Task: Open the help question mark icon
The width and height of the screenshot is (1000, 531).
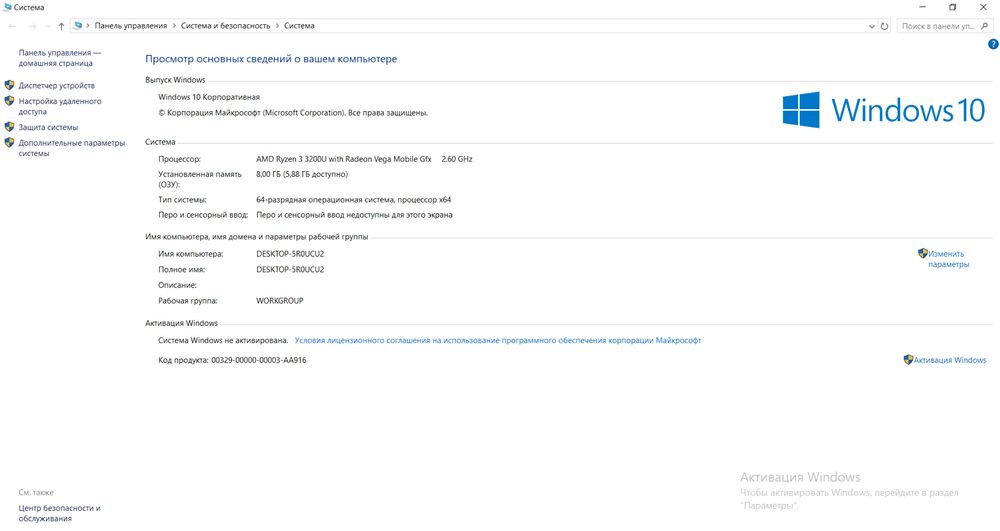Action: 993,44
